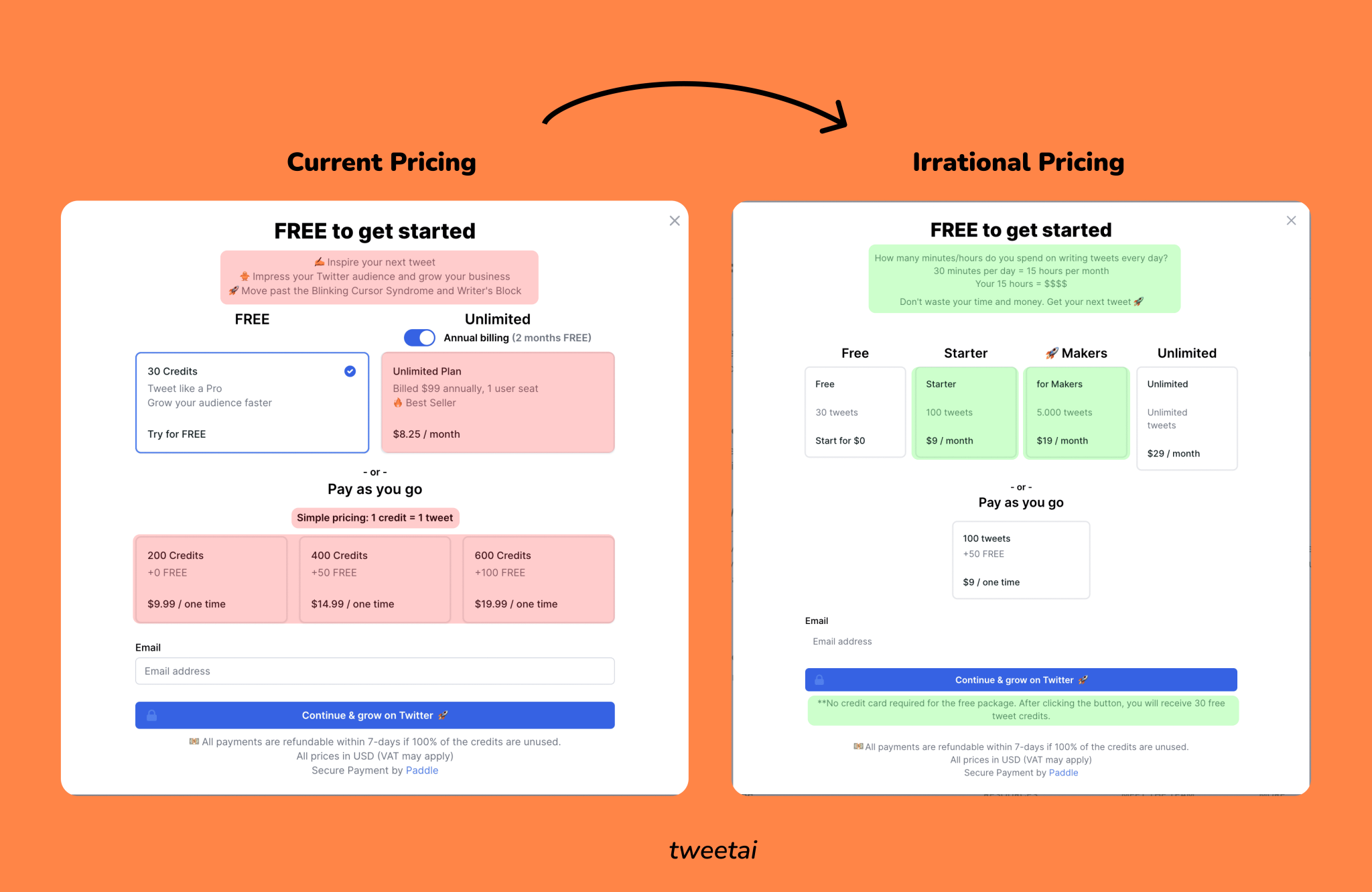This screenshot has height=892, width=1372.
Task: Choose the Unlimited Plan $8.25 card
Action: tap(498, 403)
